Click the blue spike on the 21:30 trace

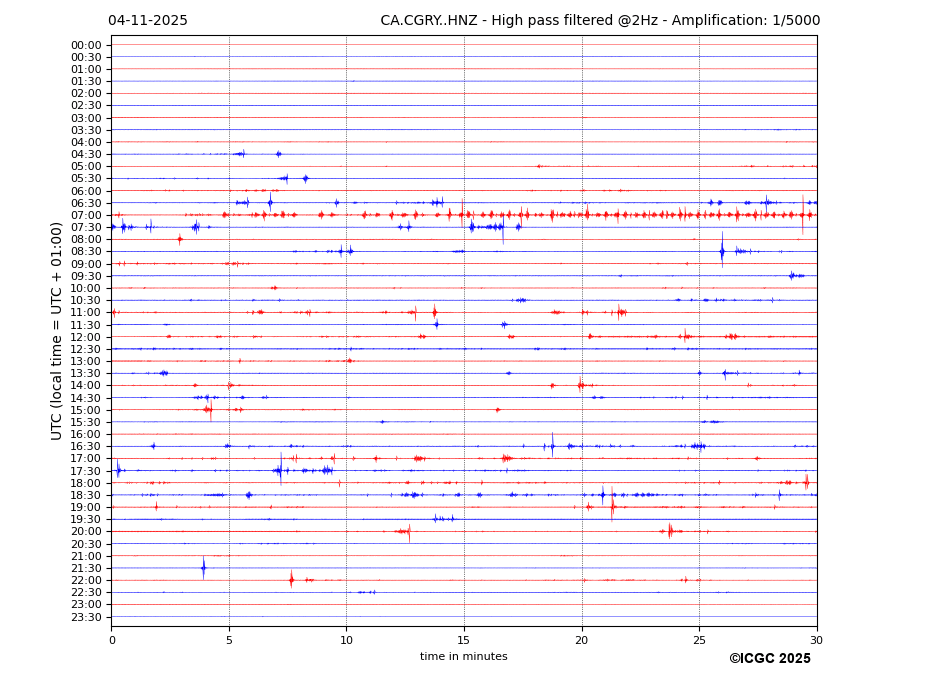coord(203,568)
